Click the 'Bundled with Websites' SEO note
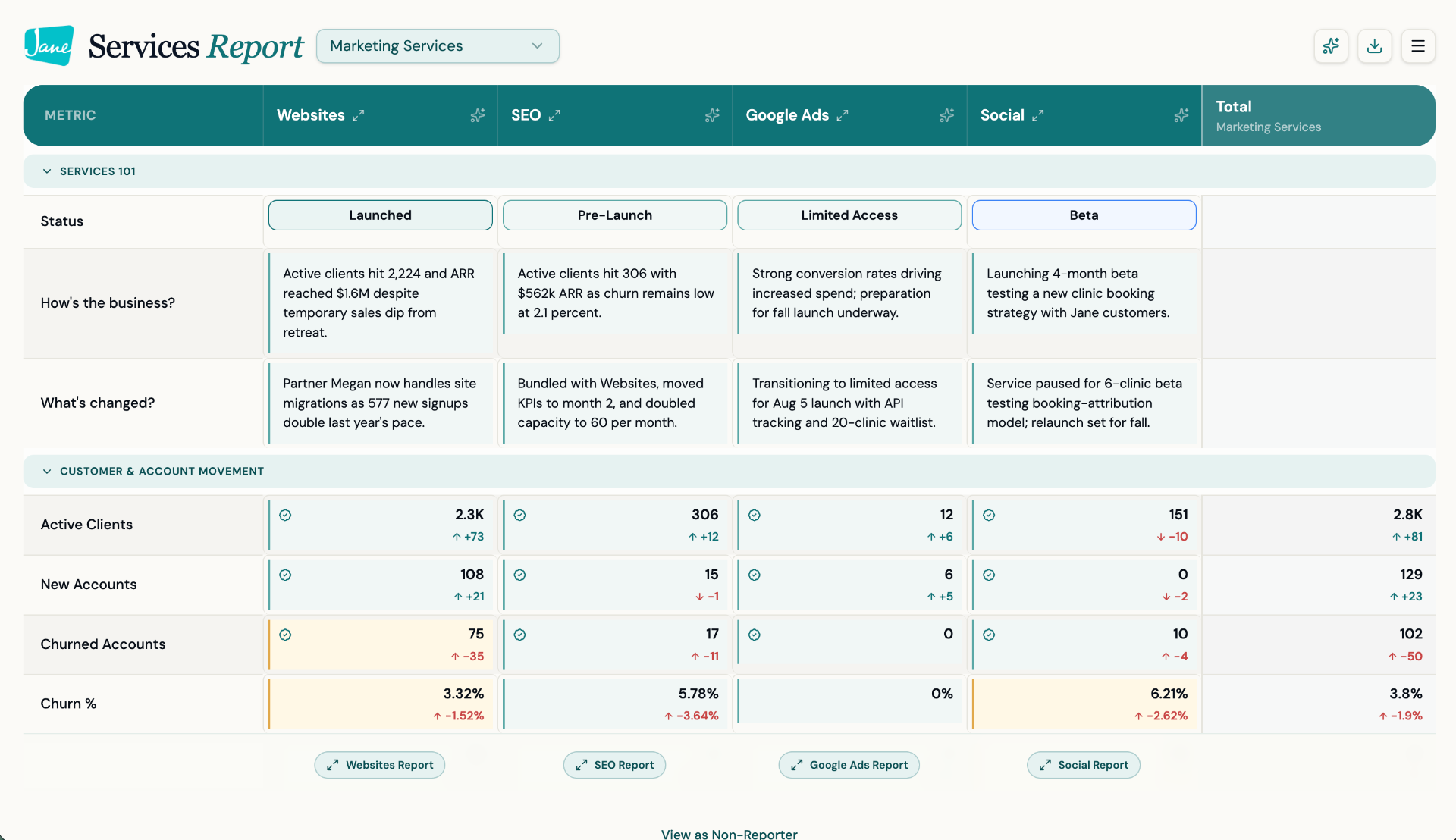This screenshot has width=1456, height=840. 610,403
